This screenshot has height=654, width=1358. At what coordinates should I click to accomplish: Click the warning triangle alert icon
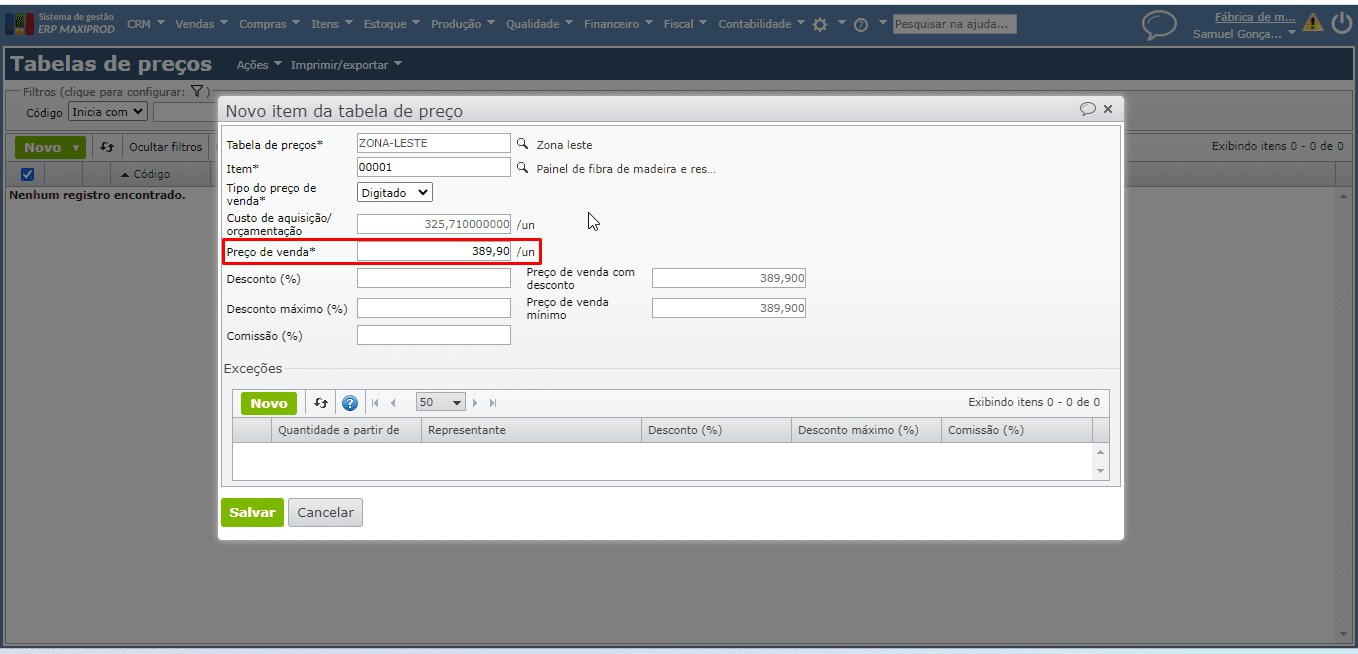pyautogui.click(x=1313, y=23)
